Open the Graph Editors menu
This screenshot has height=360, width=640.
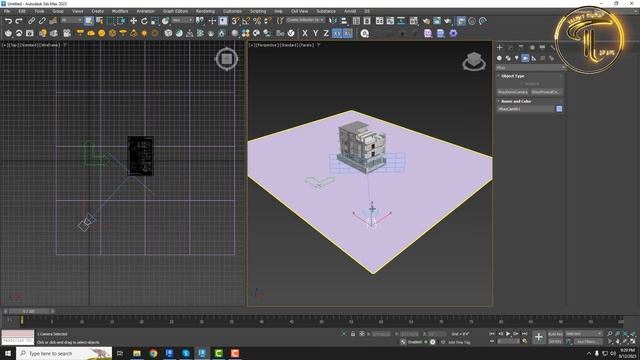[176, 11]
